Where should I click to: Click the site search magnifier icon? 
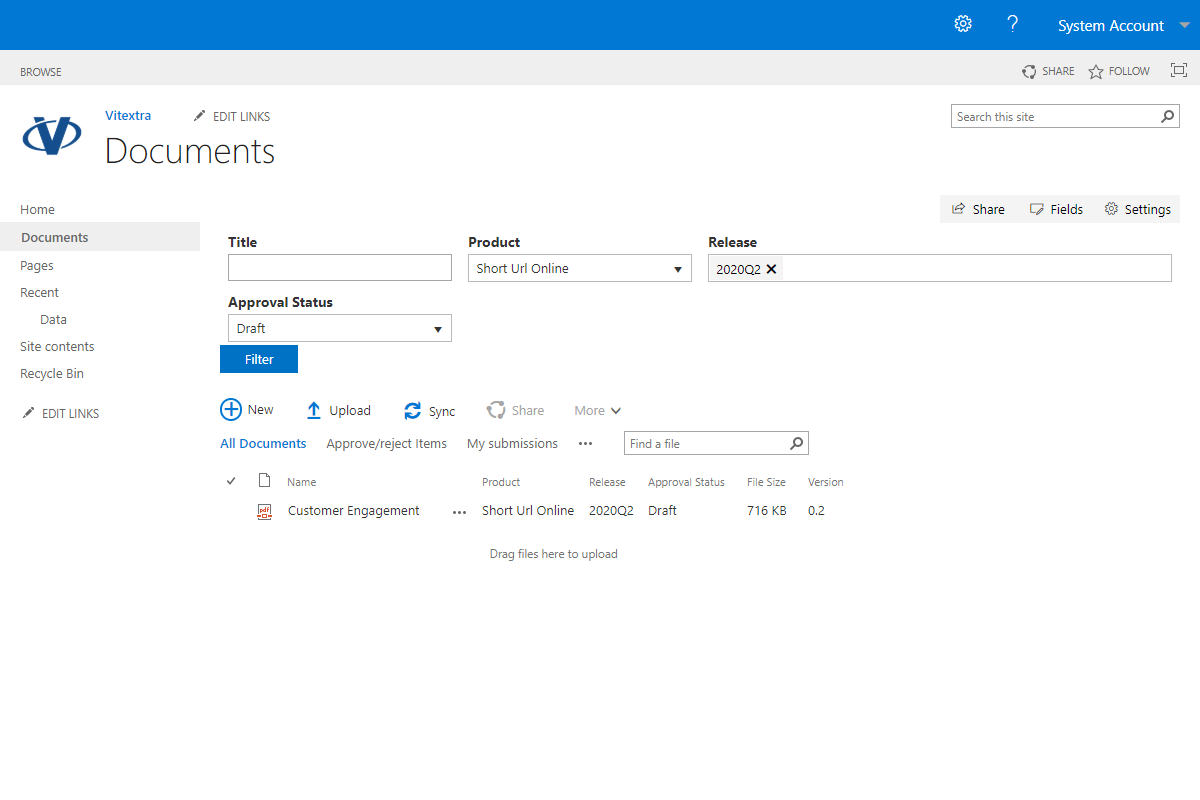tap(1168, 117)
